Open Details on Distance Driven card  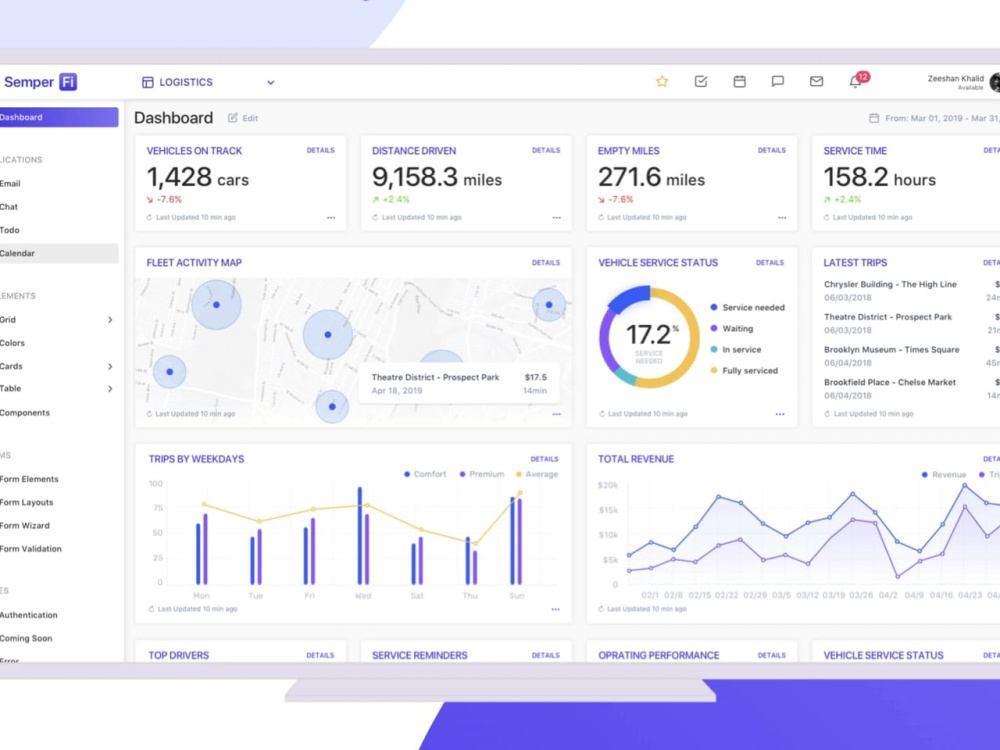point(546,151)
